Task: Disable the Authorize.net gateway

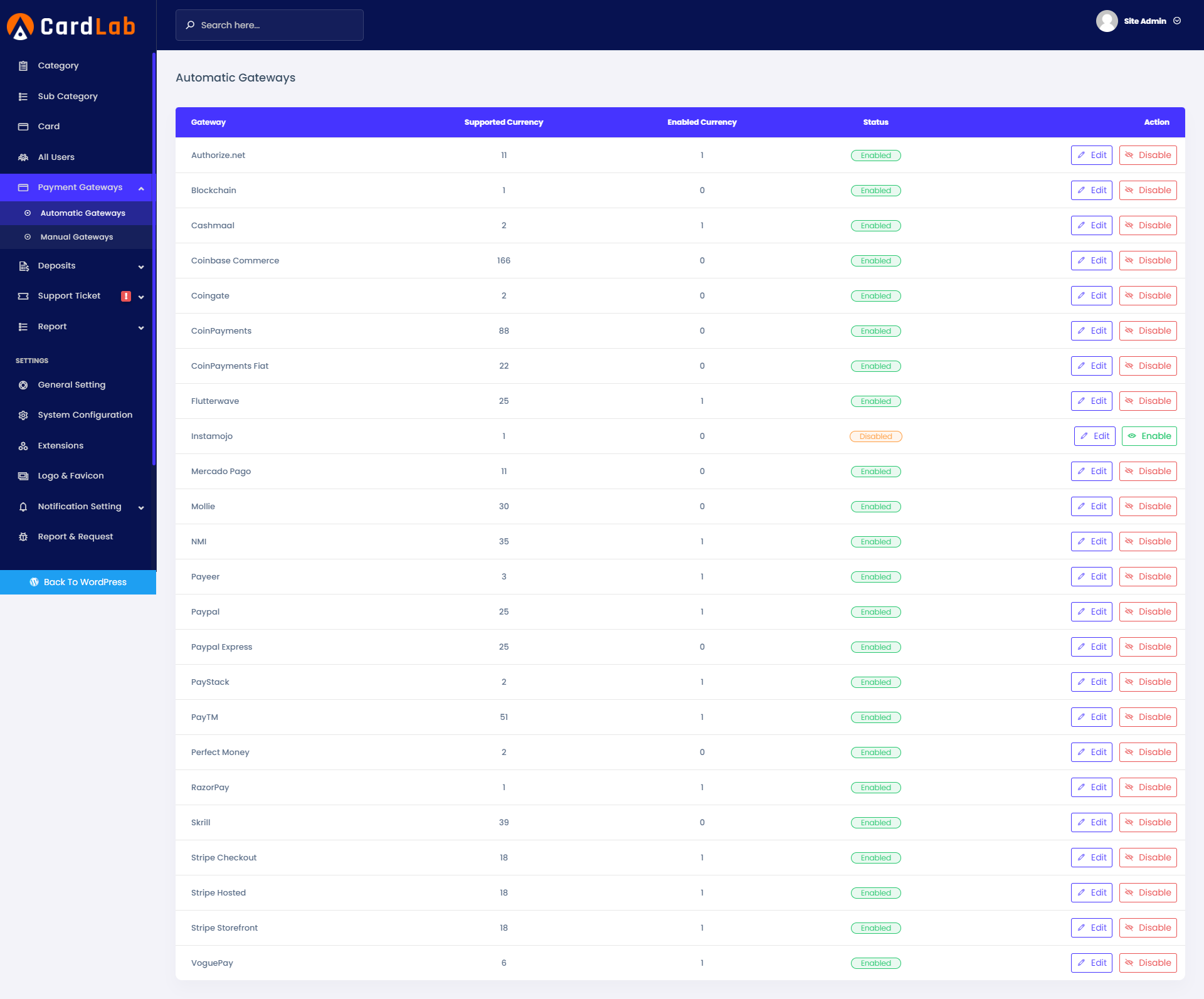Action: [1148, 156]
